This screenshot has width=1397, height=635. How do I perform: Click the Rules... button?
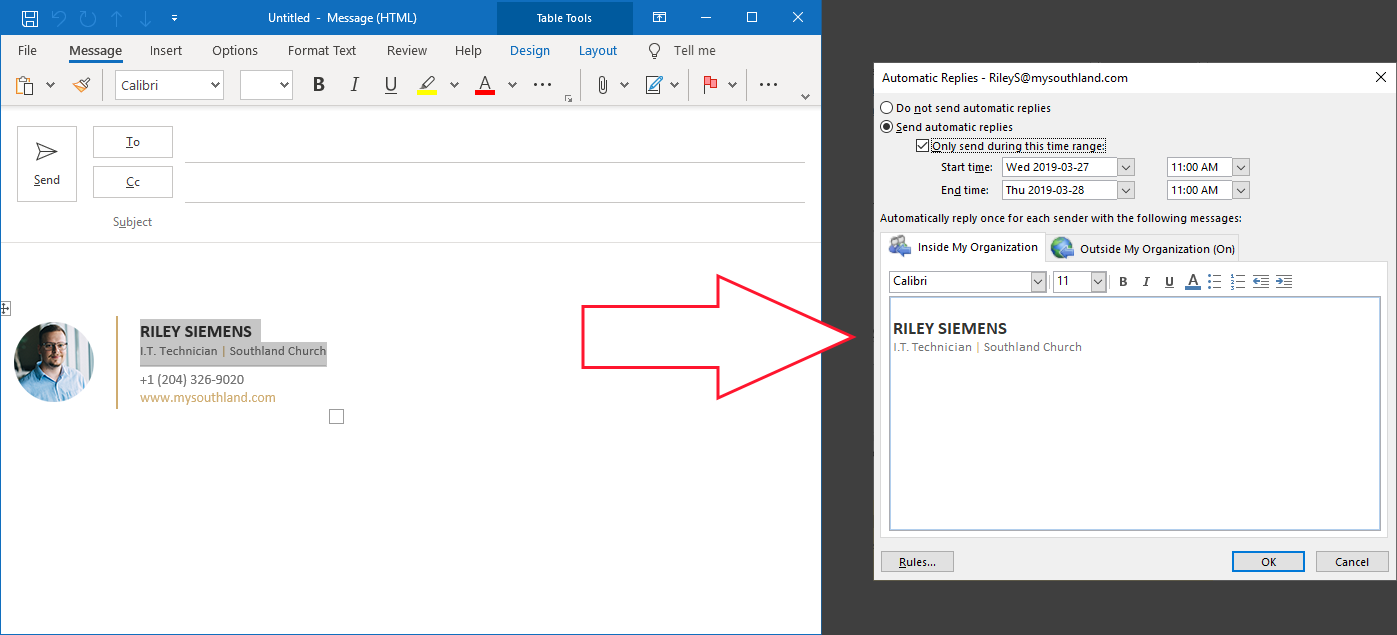point(917,562)
